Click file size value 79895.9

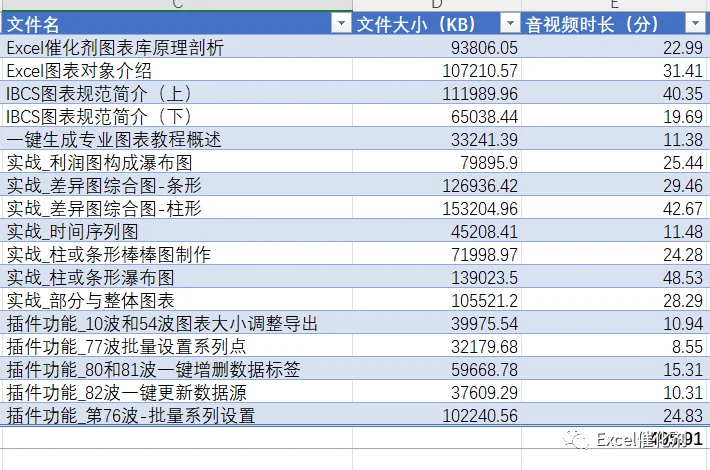pos(489,162)
